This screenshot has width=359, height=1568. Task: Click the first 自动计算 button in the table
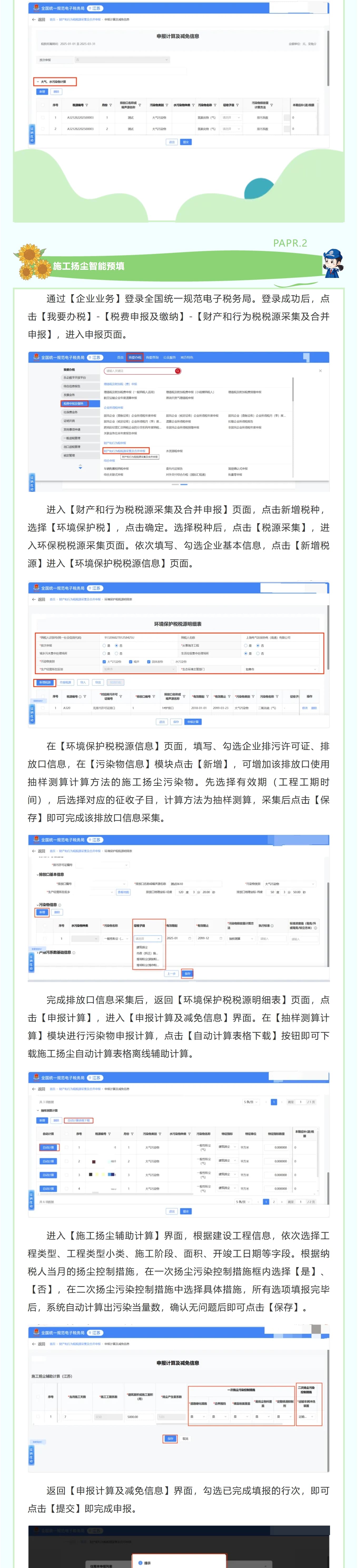(48, 1147)
